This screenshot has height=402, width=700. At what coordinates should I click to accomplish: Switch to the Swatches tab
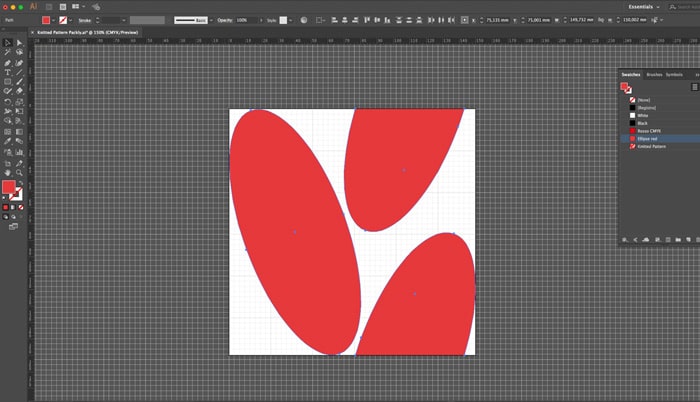[x=631, y=75]
